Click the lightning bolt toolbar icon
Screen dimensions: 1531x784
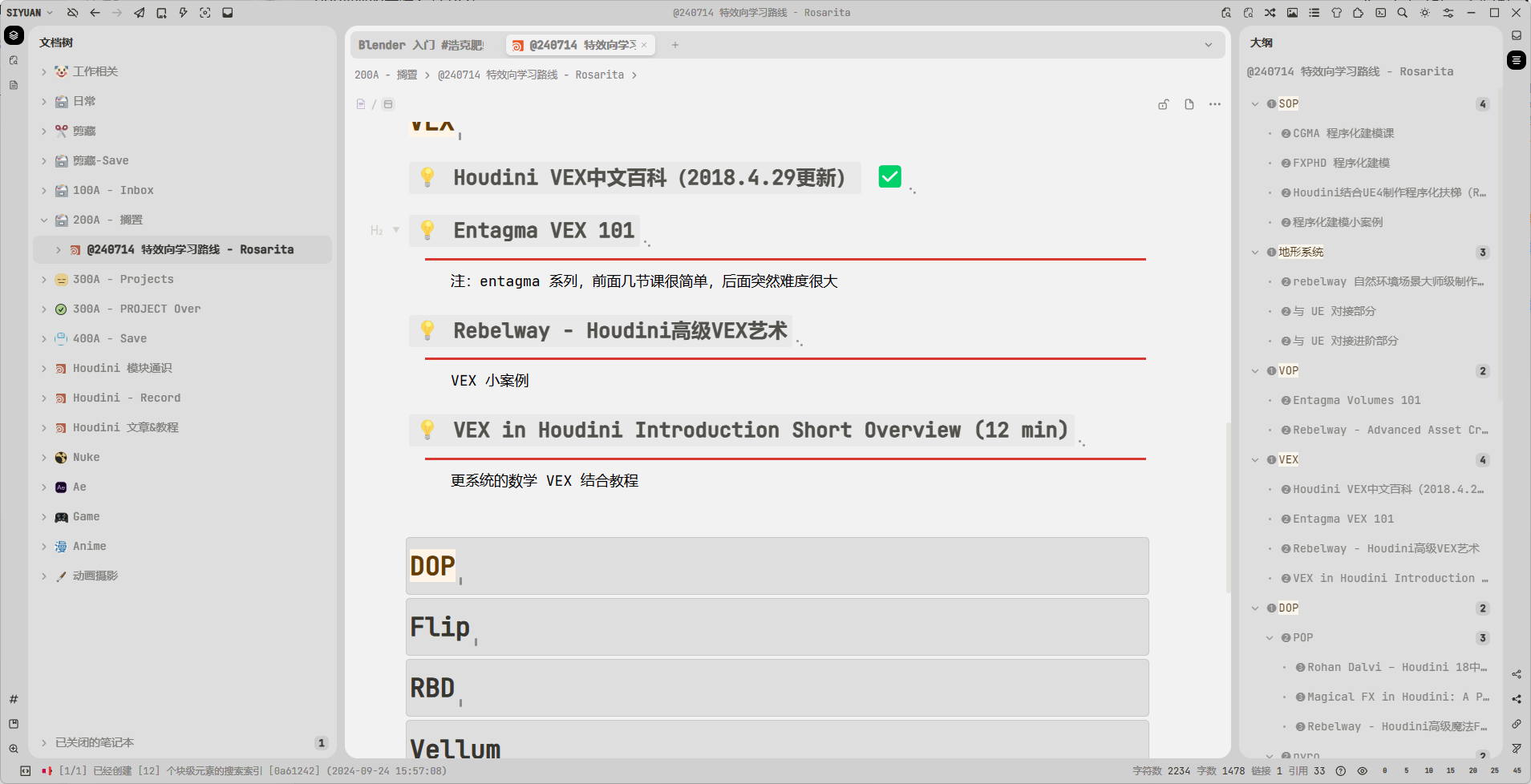click(183, 13)
